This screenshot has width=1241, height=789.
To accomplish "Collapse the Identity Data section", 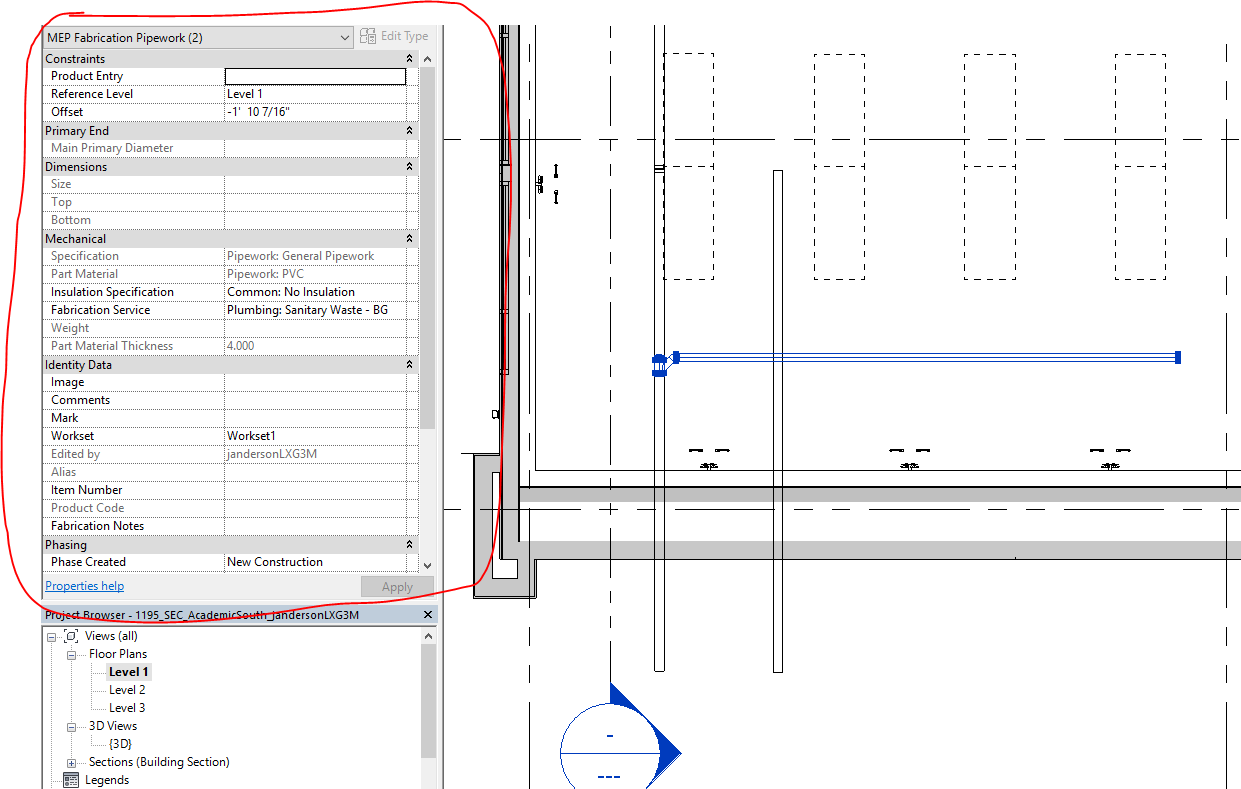I will [408, 364].
